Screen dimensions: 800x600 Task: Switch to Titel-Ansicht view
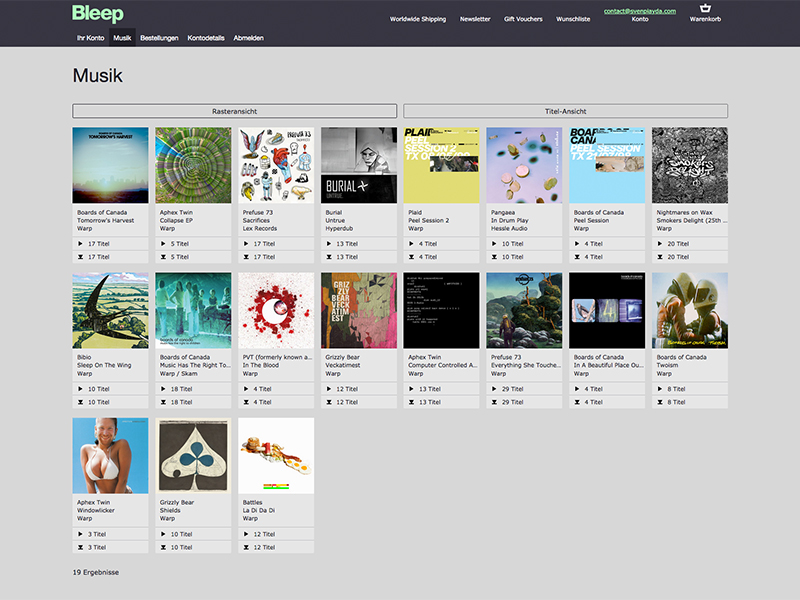pos(565,111)
